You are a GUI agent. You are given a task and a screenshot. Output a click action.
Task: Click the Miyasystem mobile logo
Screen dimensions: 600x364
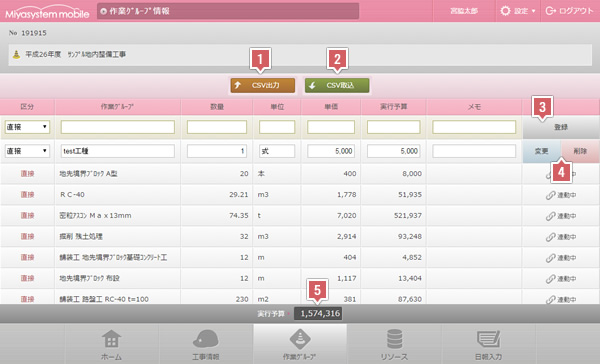[47, 12]
